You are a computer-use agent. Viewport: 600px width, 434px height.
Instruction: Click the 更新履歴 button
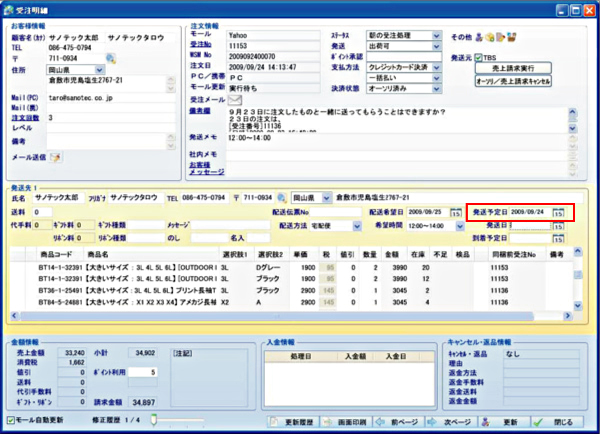[x=293, y=422]
